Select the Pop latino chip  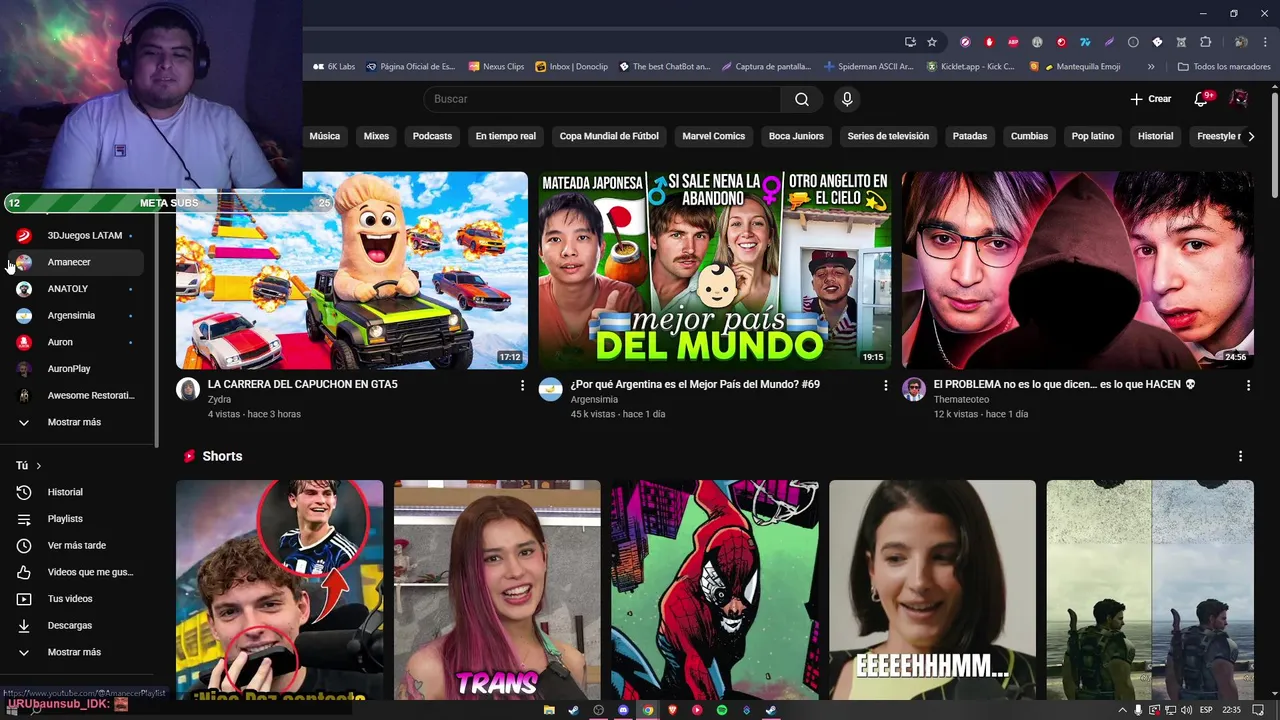point(1093,136)
